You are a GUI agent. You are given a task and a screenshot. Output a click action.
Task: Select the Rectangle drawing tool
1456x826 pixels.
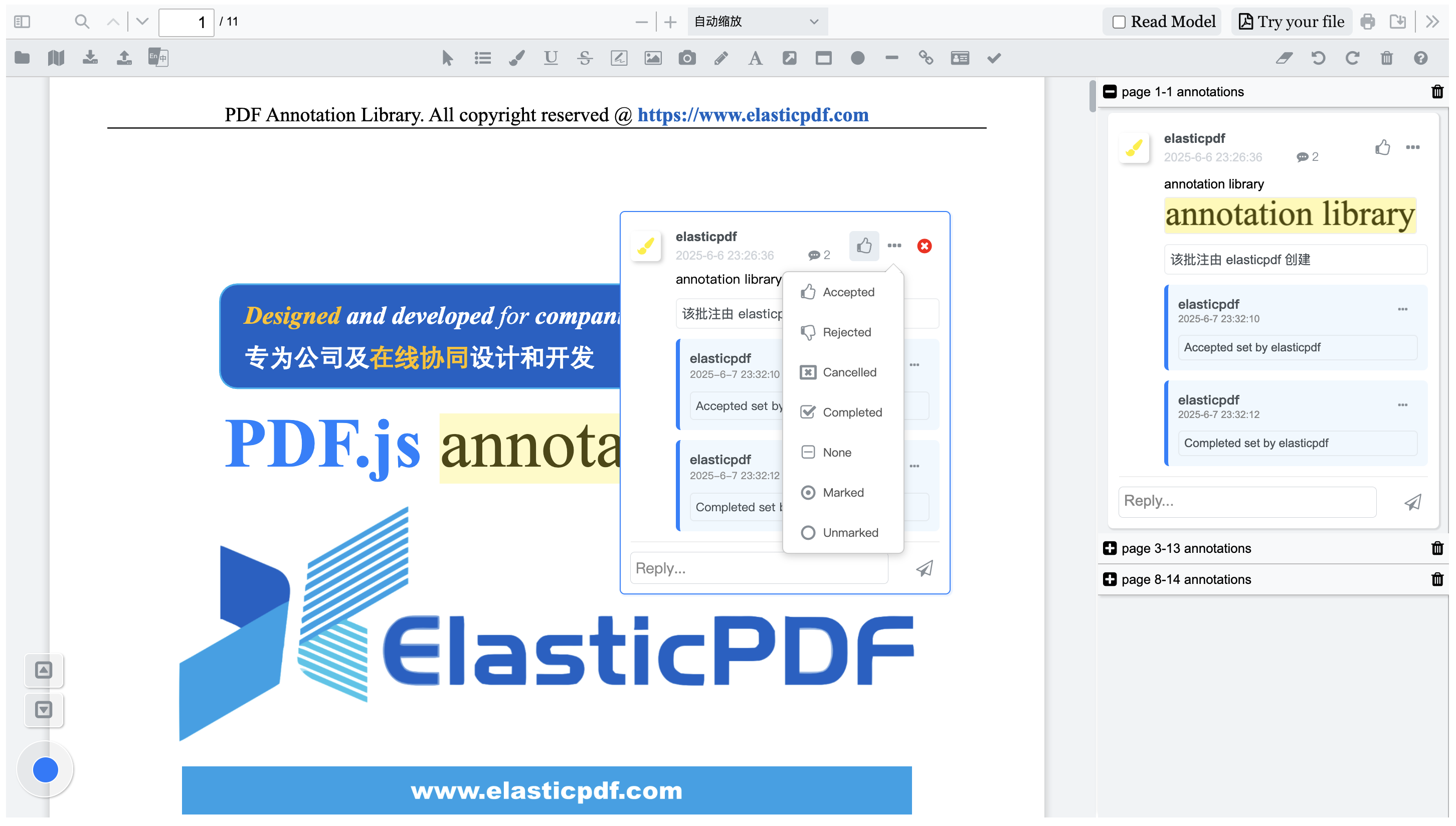click(x=823, y=57)
